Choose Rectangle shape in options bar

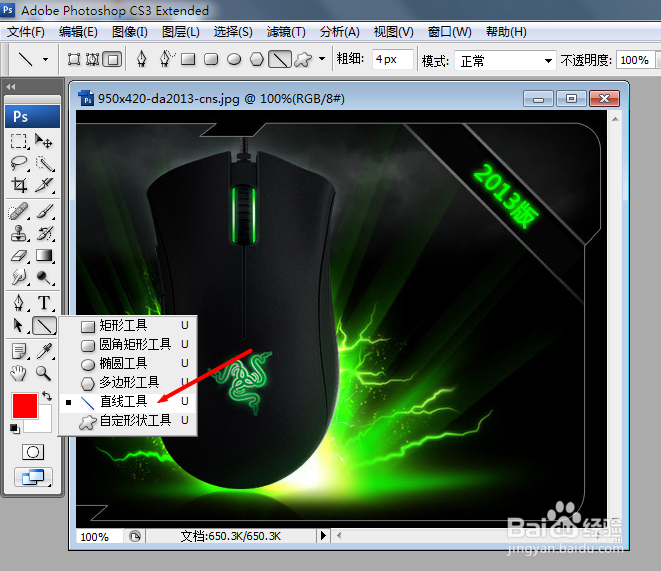pos(188,59)
